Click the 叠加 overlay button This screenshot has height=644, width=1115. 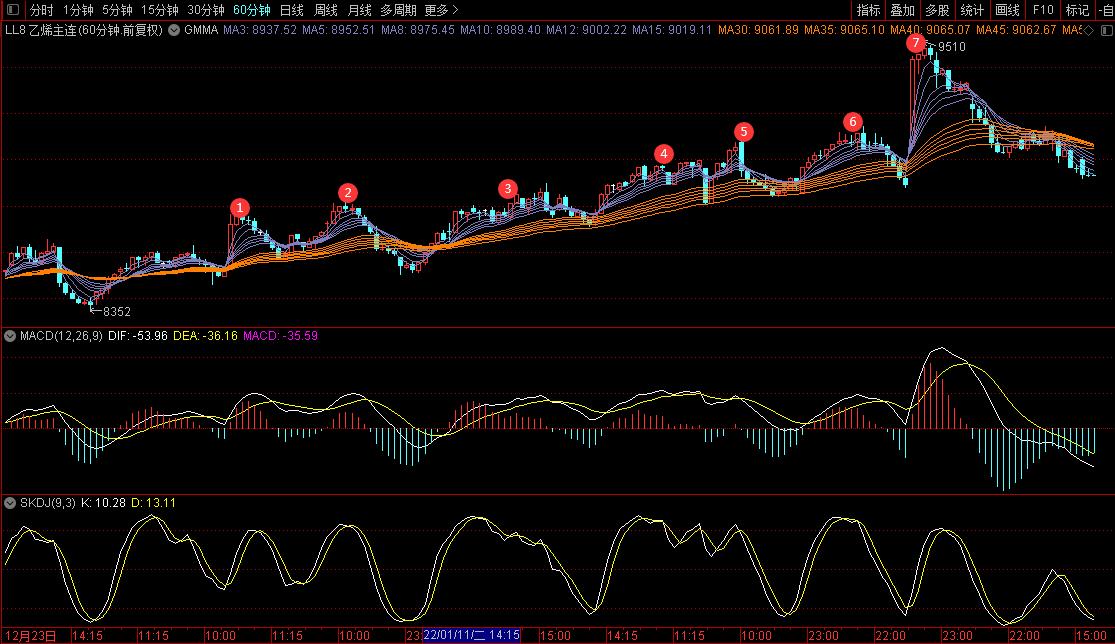(x=903, y=10)
